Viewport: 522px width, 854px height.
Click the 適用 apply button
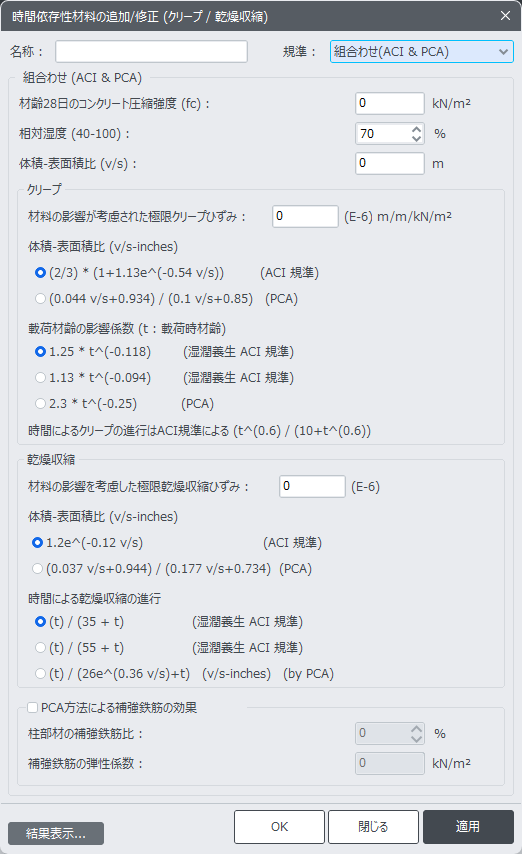[x=468, y=827]
